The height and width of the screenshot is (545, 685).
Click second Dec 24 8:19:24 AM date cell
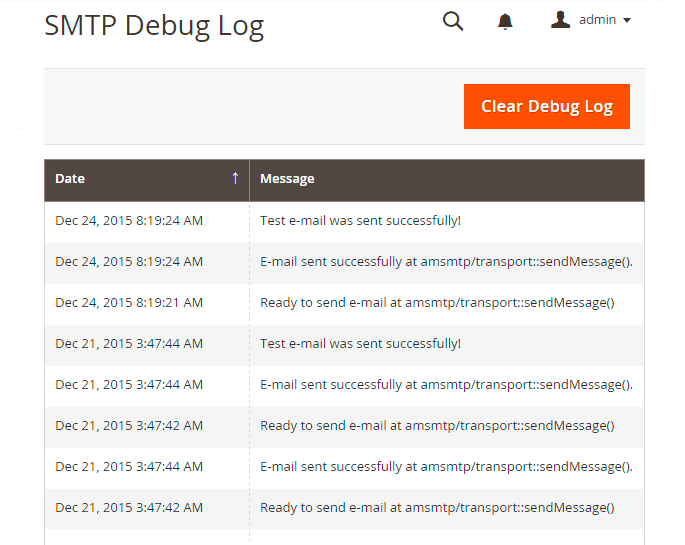pos(129,261)
